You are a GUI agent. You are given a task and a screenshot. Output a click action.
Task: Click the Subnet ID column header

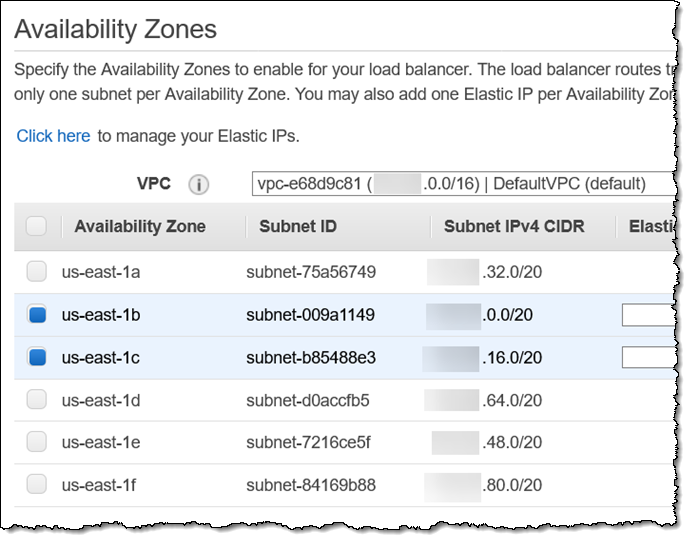(x=297, y=227)
